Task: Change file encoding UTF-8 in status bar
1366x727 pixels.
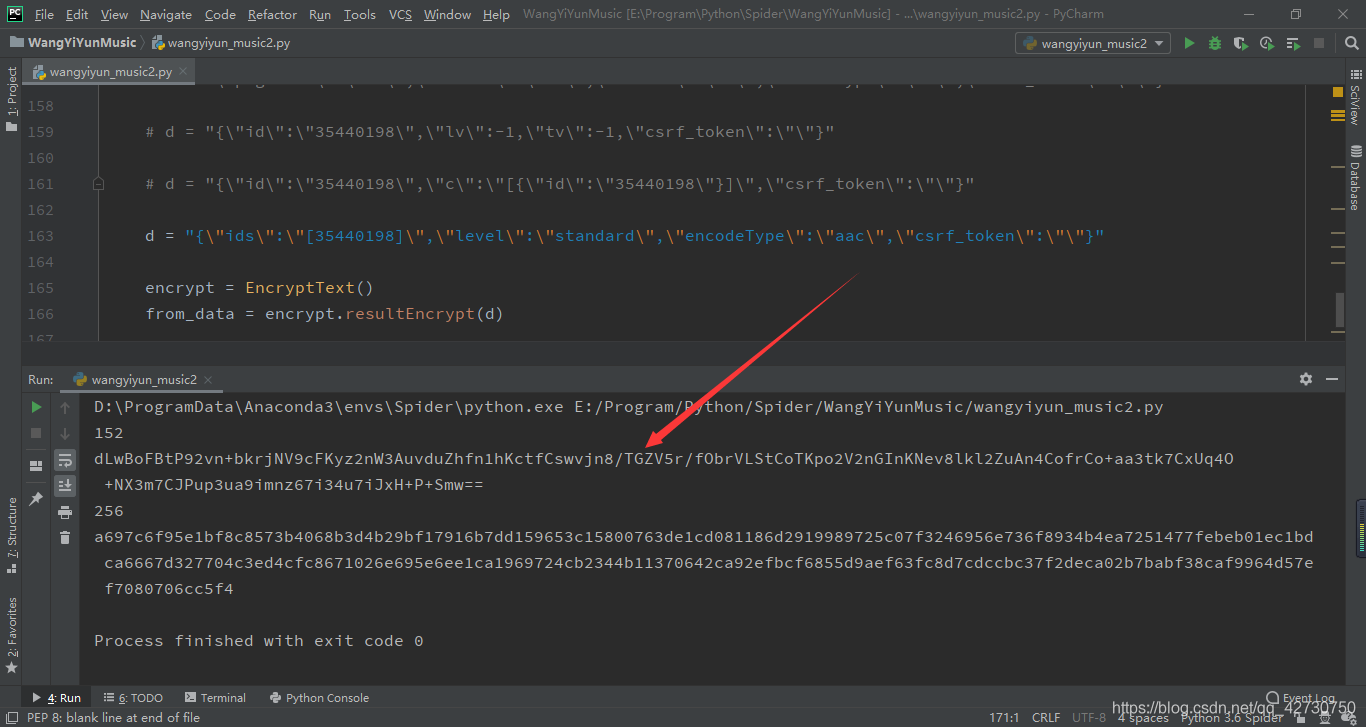Action: pyautogui.click(x=1088, y=717)
